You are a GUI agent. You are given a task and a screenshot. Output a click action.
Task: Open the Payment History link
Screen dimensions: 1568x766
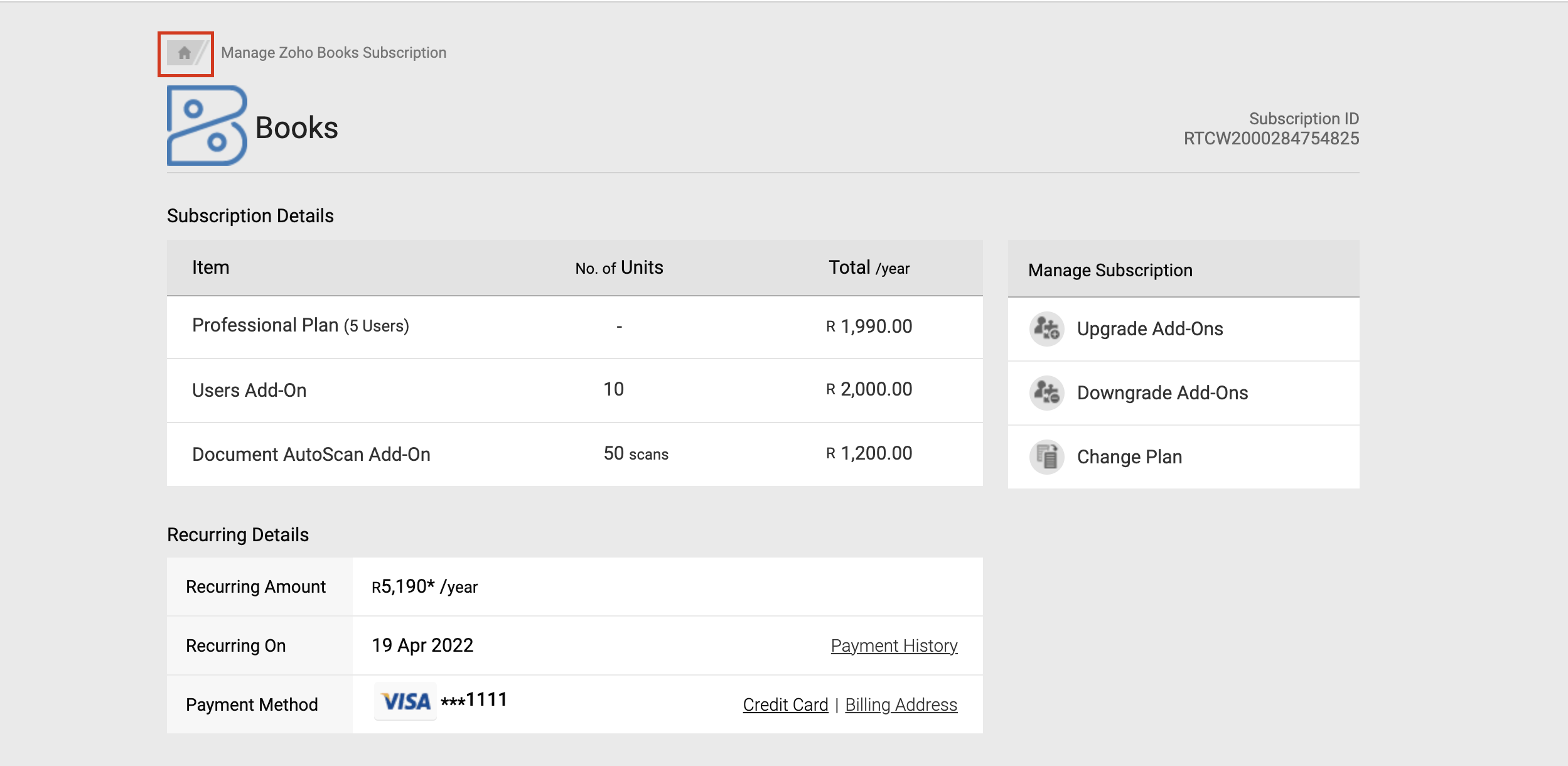coord(894,645)
